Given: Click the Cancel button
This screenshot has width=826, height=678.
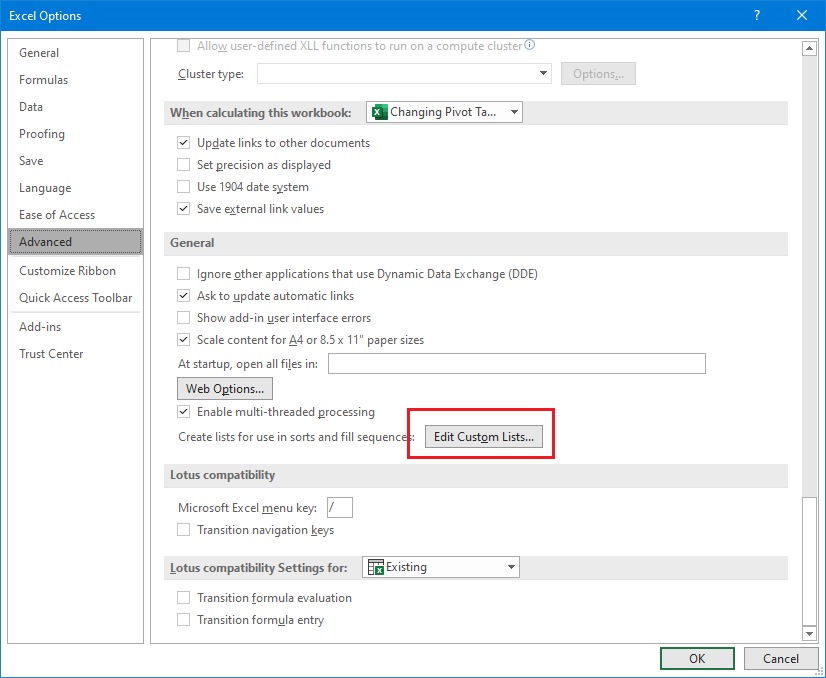Looking at the screenshot, I should [781, 659].
